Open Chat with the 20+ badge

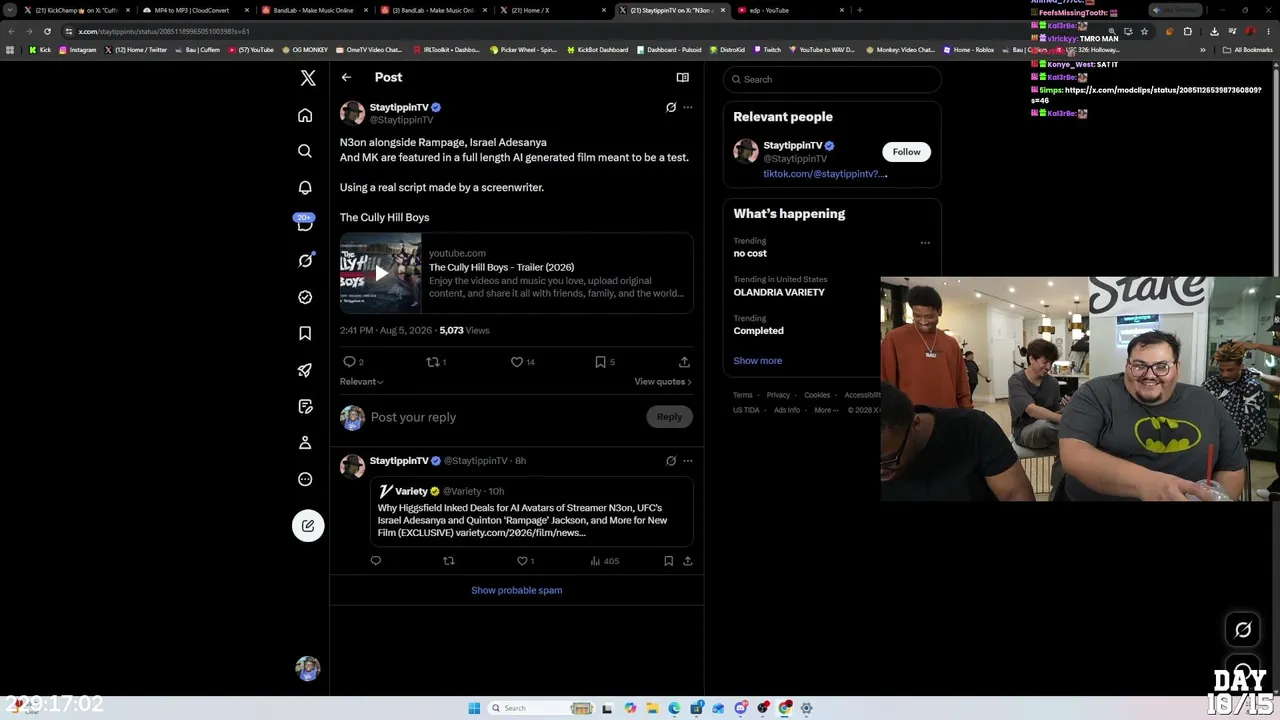coord(305,223)
